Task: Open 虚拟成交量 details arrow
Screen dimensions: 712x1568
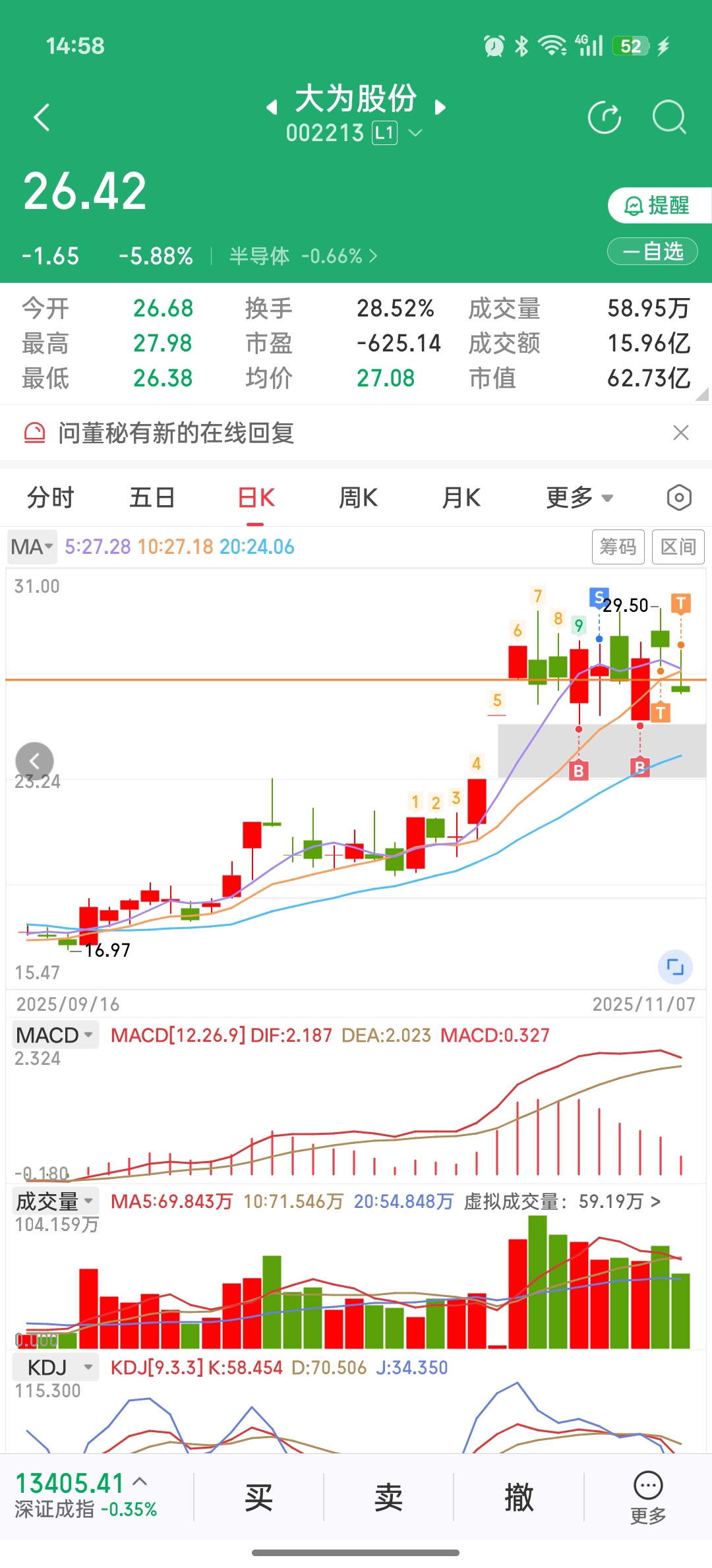Action: pyautogui.click(x=655, y=1201)
